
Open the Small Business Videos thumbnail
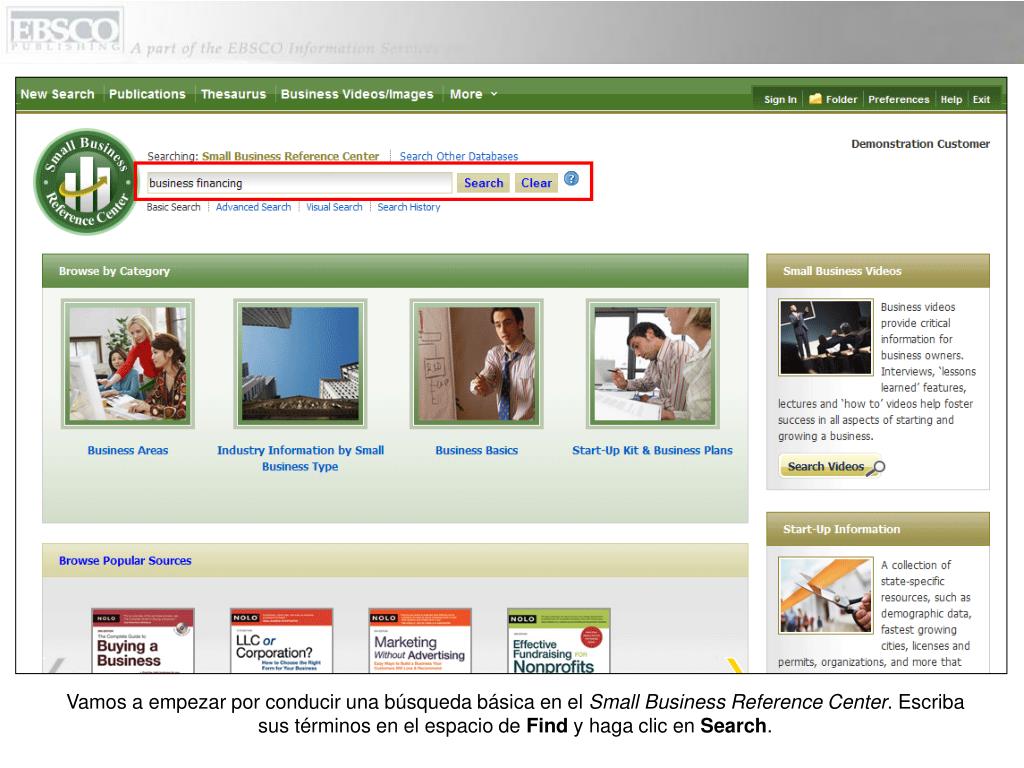[x=825, y=337]
